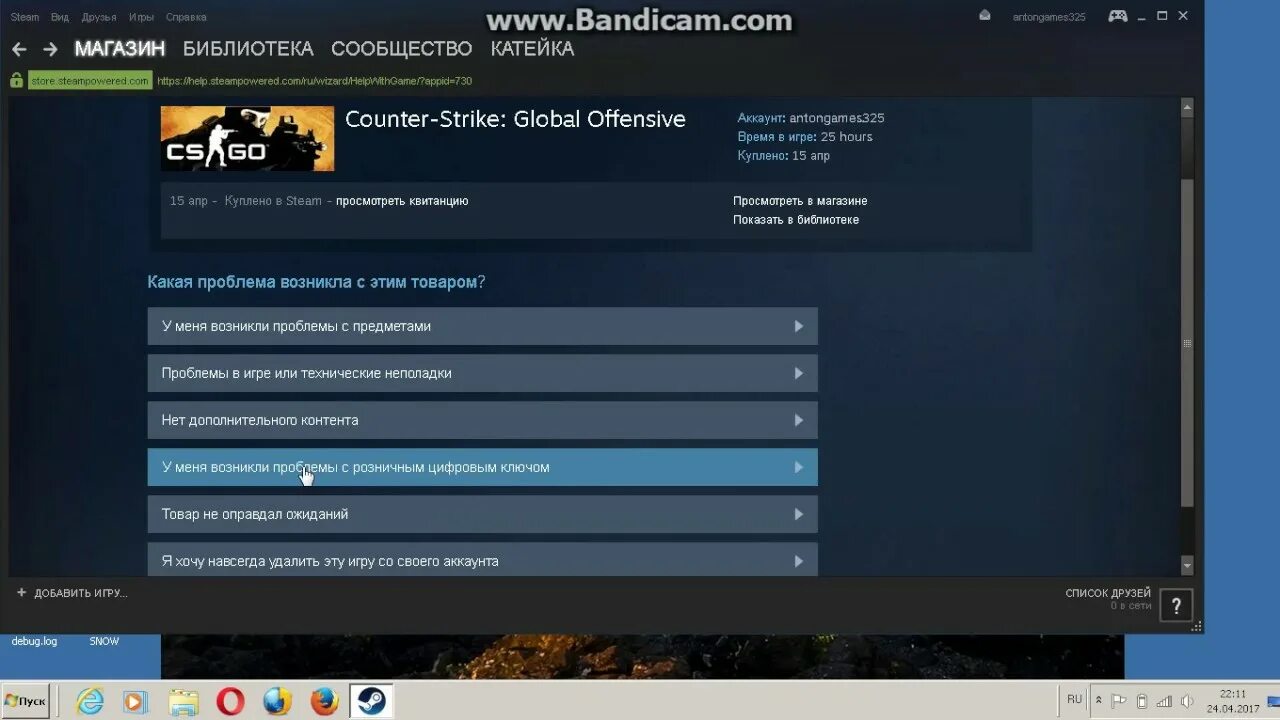The image size is (1280, 720).
Task: Click arrow on проблемы с предметами row
Action: (x=798, y=326)
